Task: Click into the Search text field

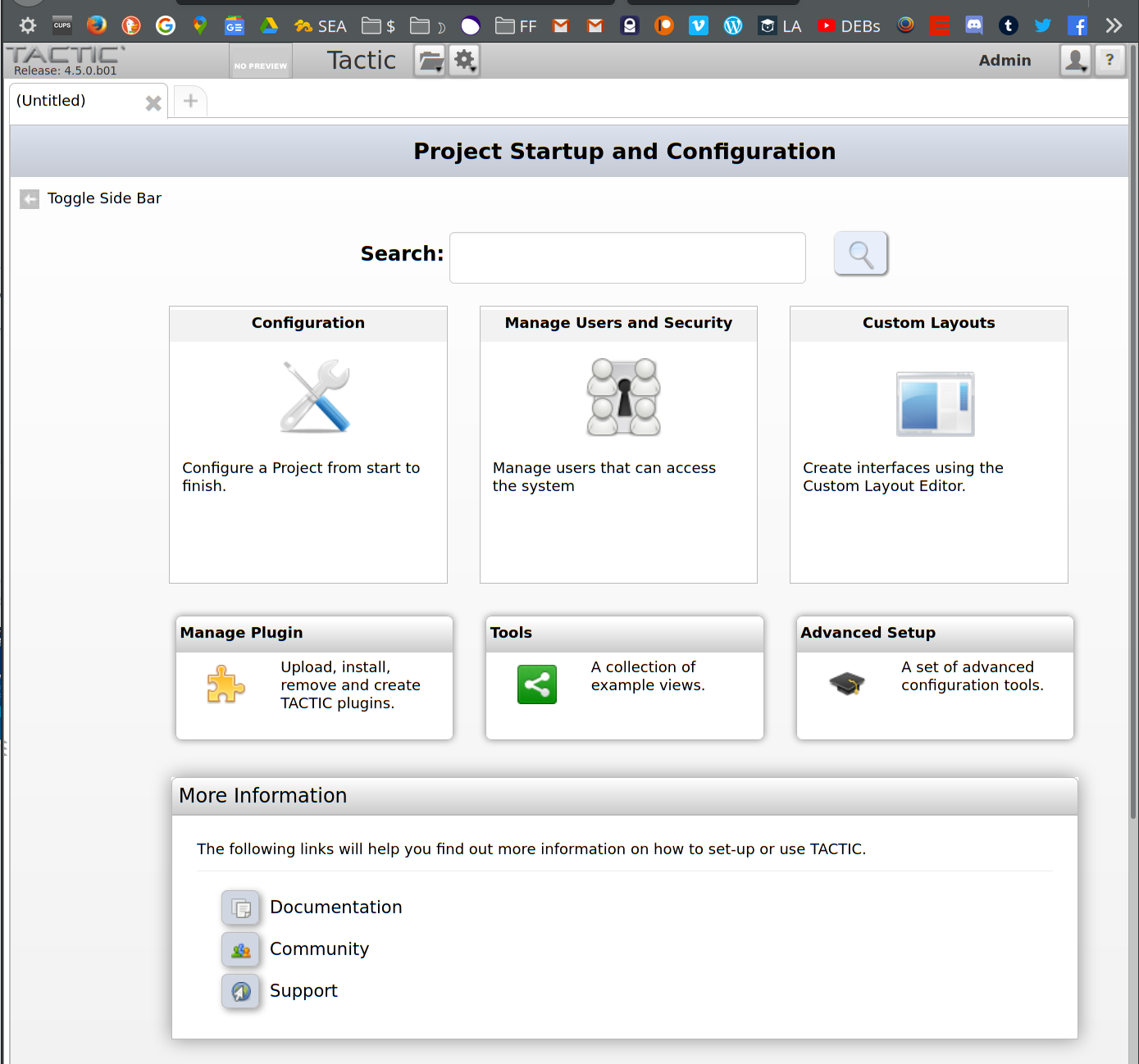Action: click(627, 257)
